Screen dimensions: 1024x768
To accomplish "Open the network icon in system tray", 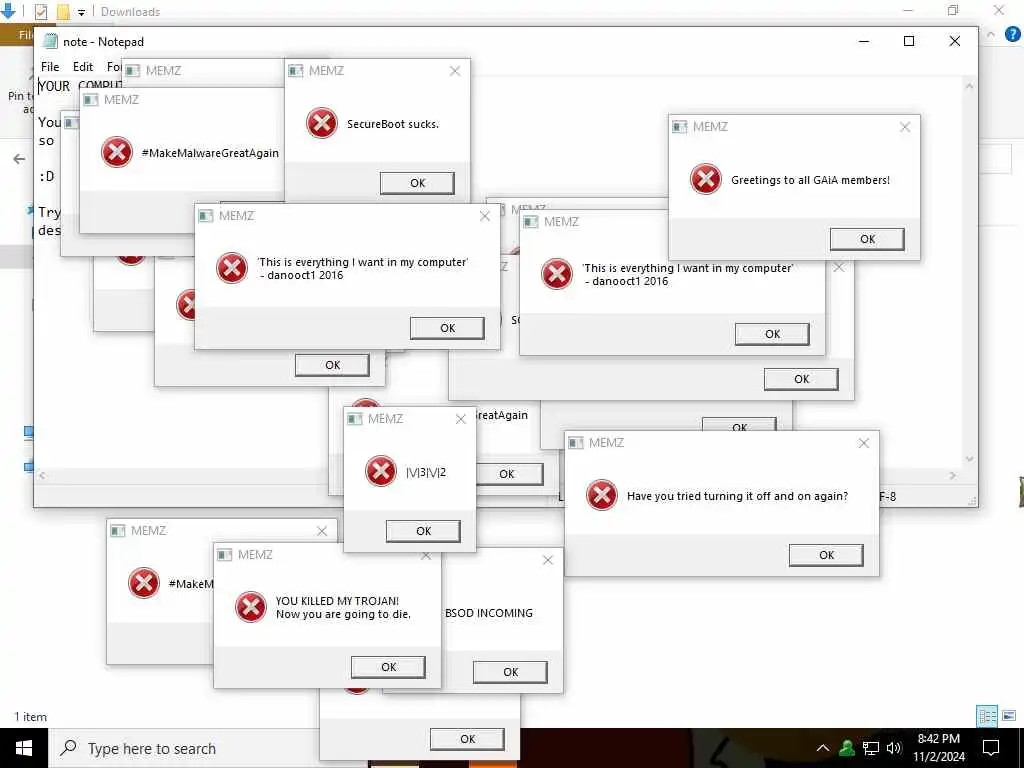I will (x=871, y=748).
